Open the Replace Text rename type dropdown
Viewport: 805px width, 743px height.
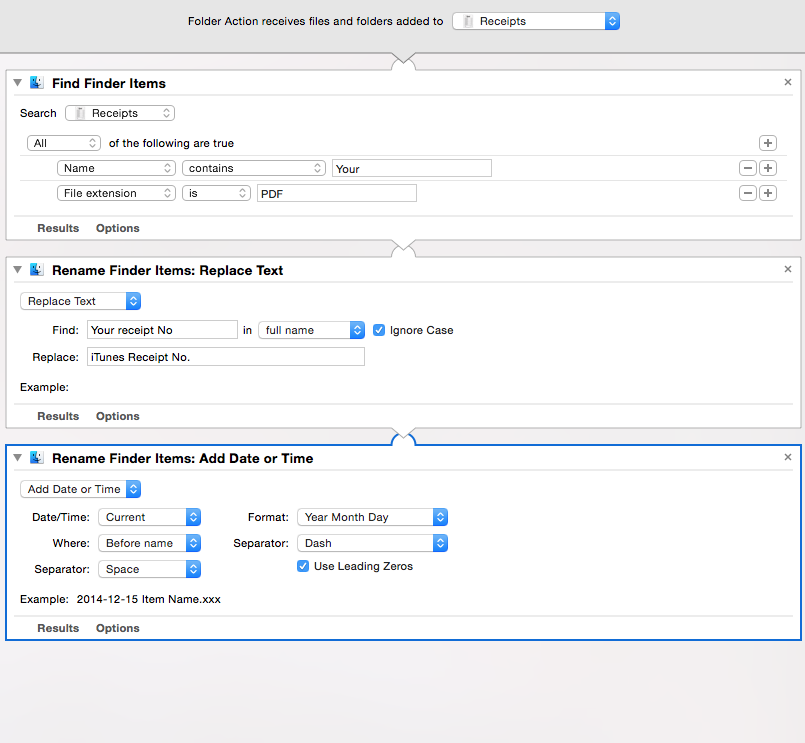(x=81, y=301)
